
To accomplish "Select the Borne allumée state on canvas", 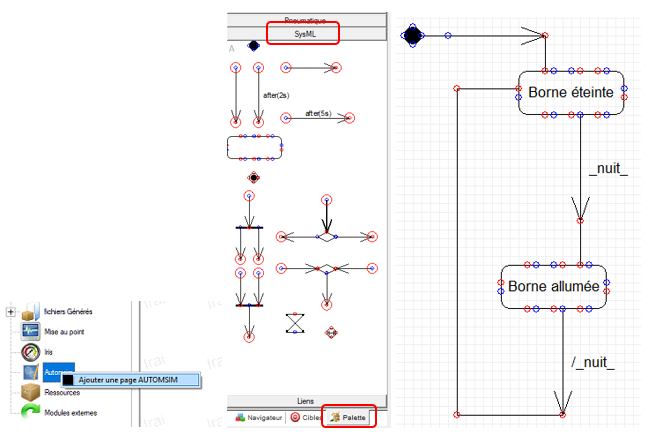I will 553,285.
